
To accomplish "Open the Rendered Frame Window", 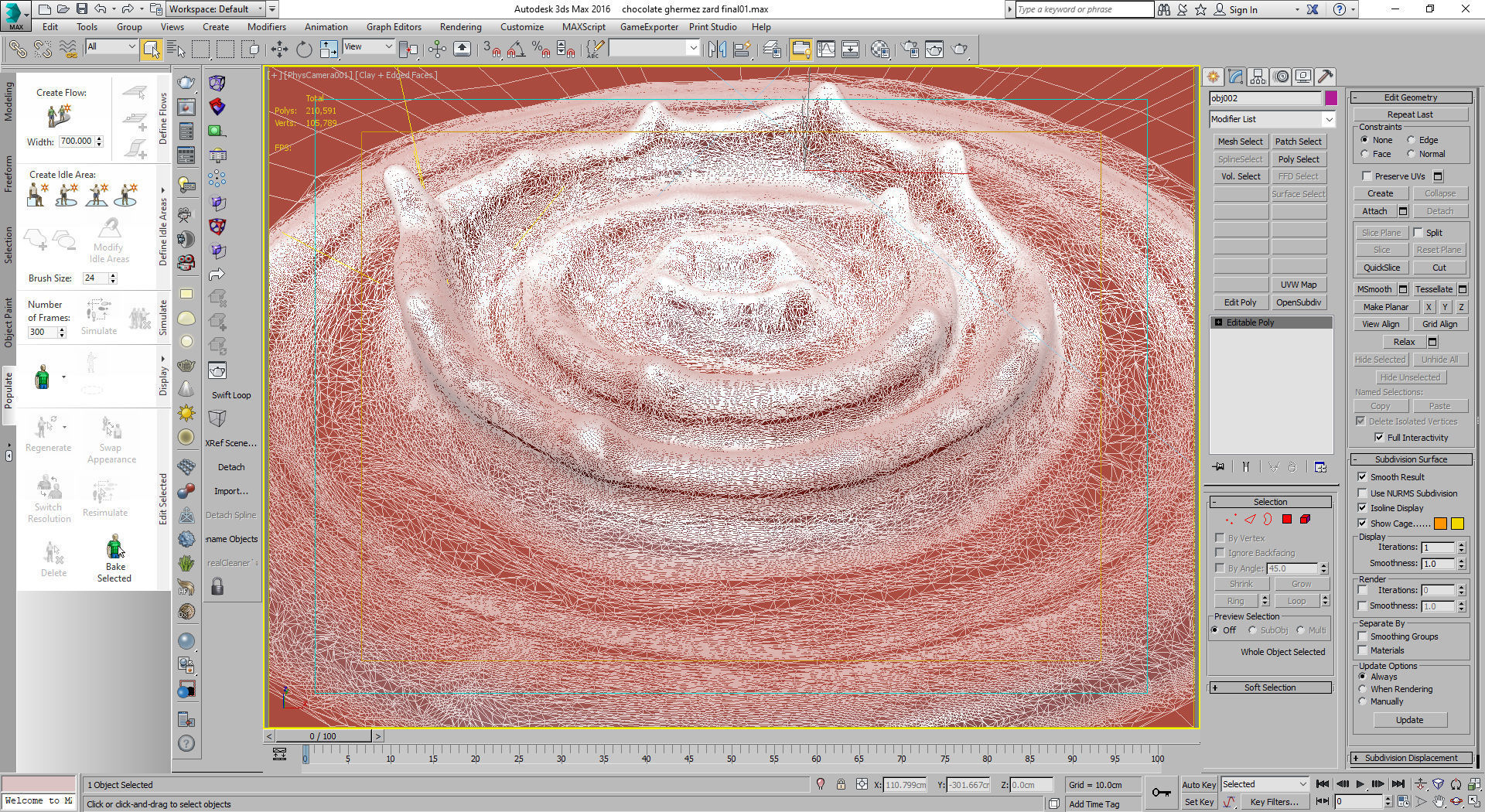I will (934, 49).
